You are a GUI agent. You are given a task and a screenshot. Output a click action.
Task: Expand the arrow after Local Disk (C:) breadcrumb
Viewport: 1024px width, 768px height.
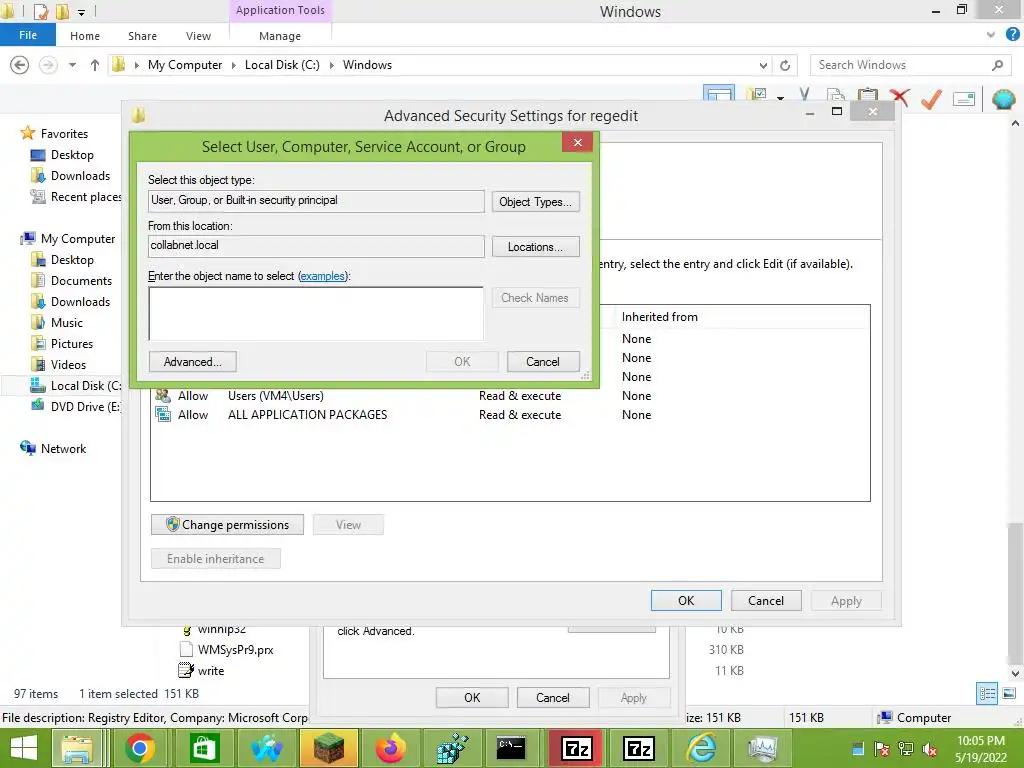point(331,65)
